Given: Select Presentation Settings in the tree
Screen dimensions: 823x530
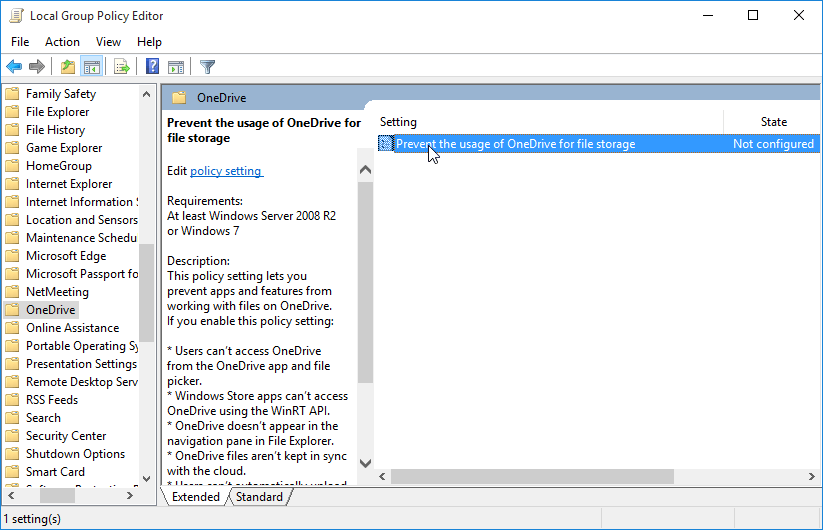Looking at the screenshot, I should (81, 364).
